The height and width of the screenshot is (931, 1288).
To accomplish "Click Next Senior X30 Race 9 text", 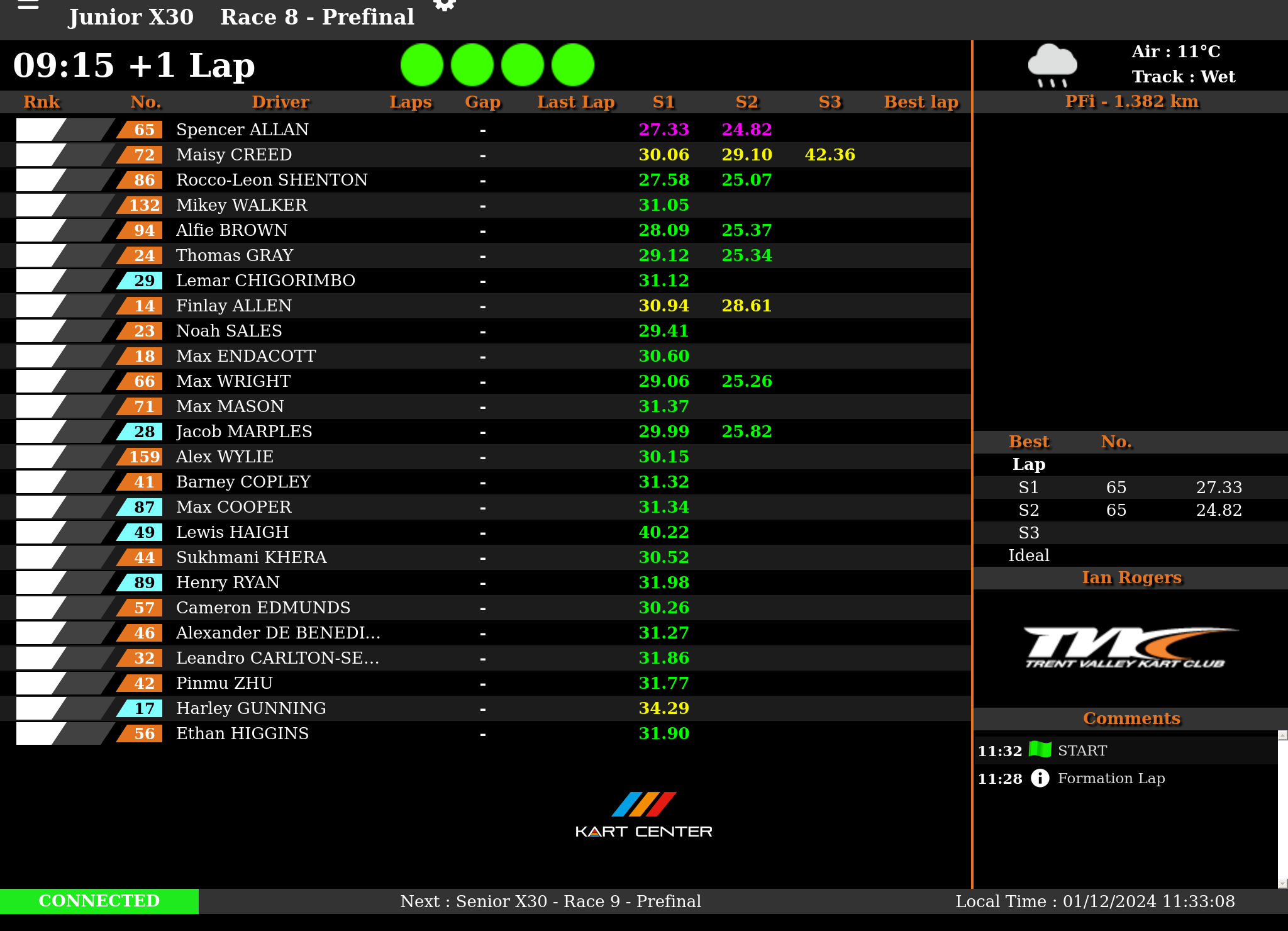I will [x=550, y=901].
